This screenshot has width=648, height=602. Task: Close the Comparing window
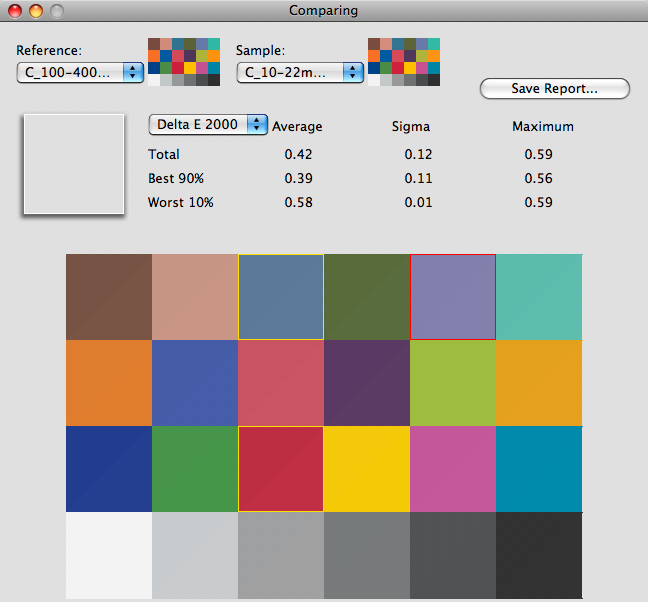15,11
